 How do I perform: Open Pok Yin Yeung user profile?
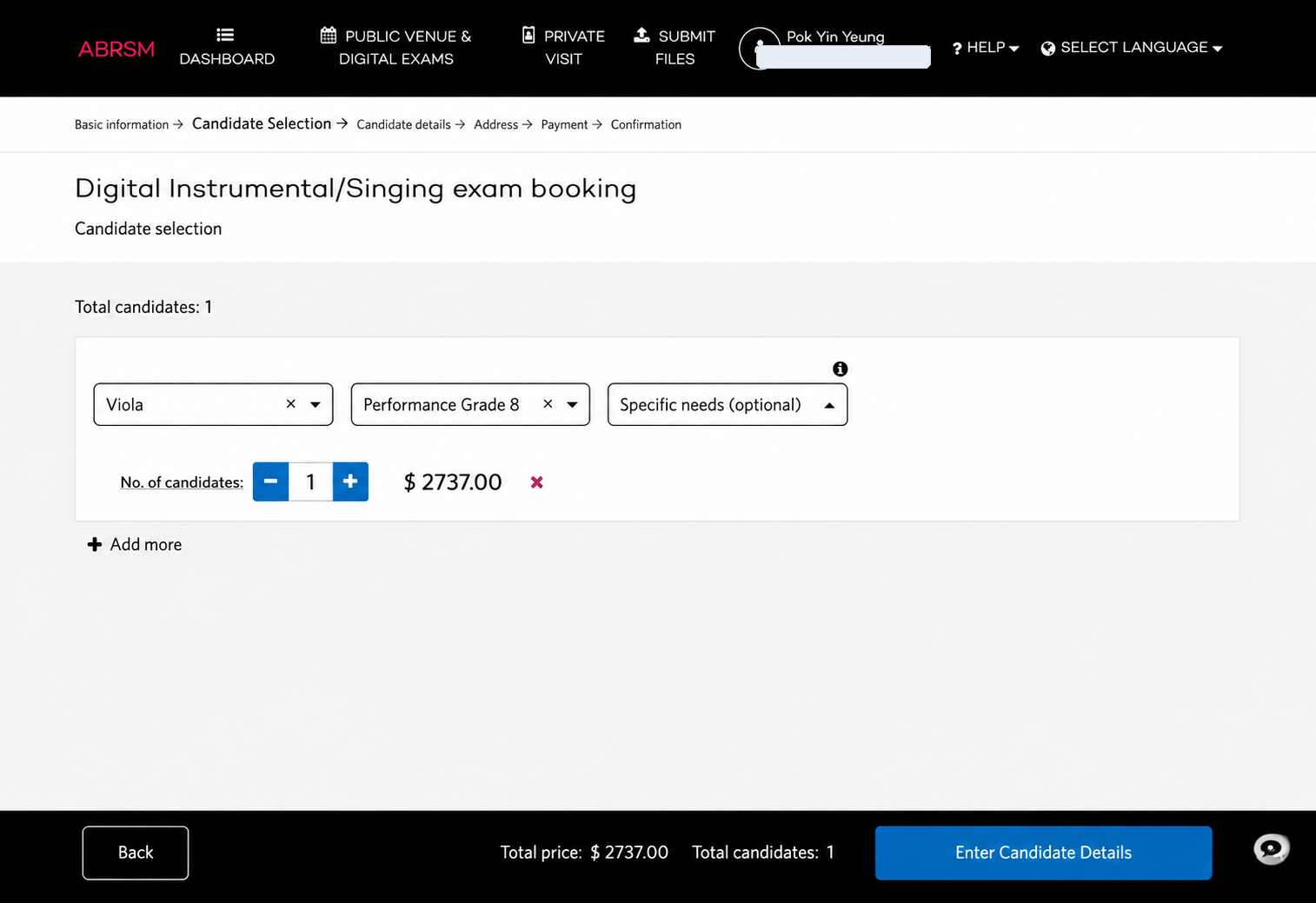click(x=834, y=48)
